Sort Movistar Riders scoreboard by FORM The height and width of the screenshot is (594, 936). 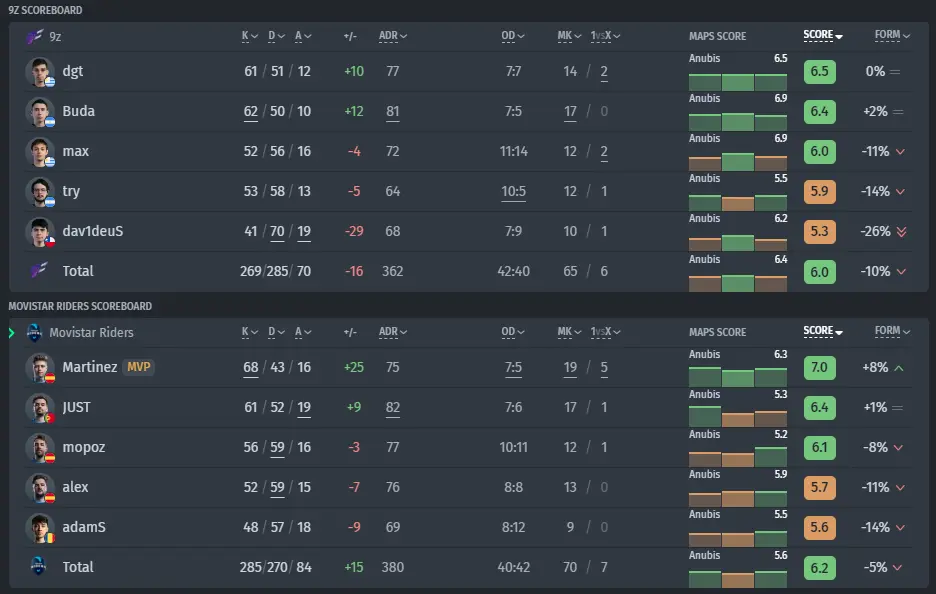[892, 331]
